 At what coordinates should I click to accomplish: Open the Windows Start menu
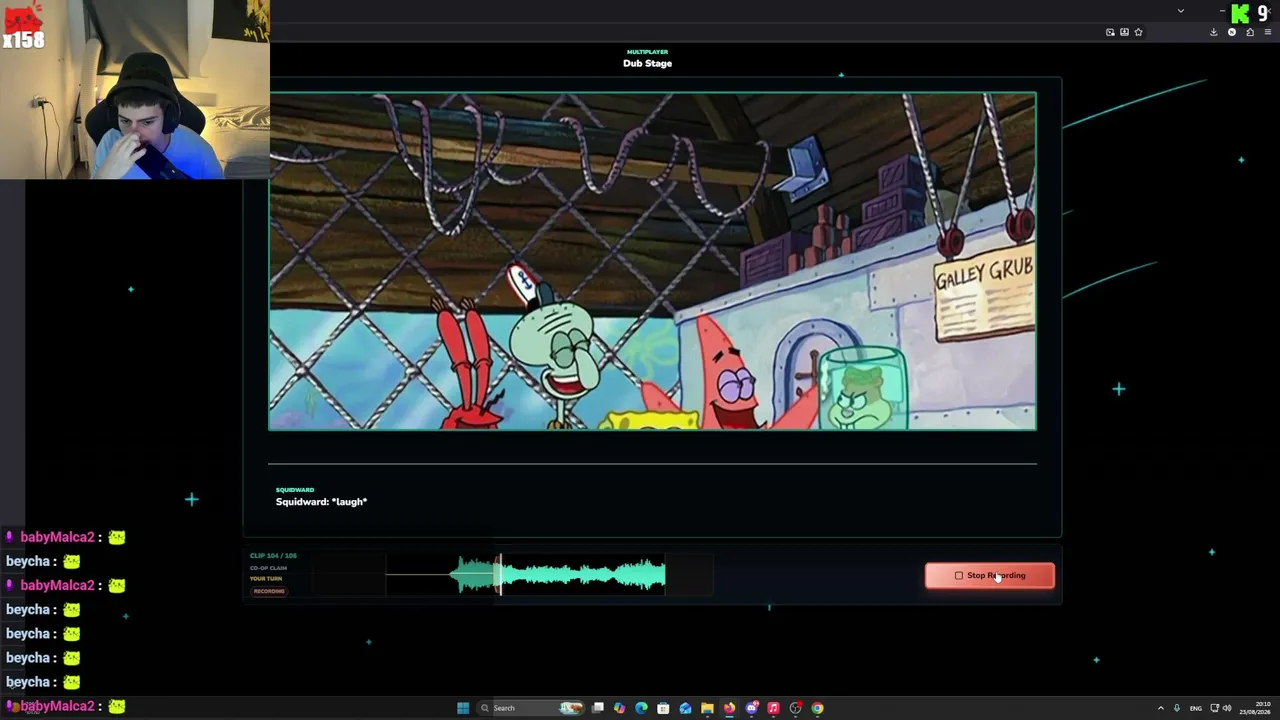(x=463, y=708)
